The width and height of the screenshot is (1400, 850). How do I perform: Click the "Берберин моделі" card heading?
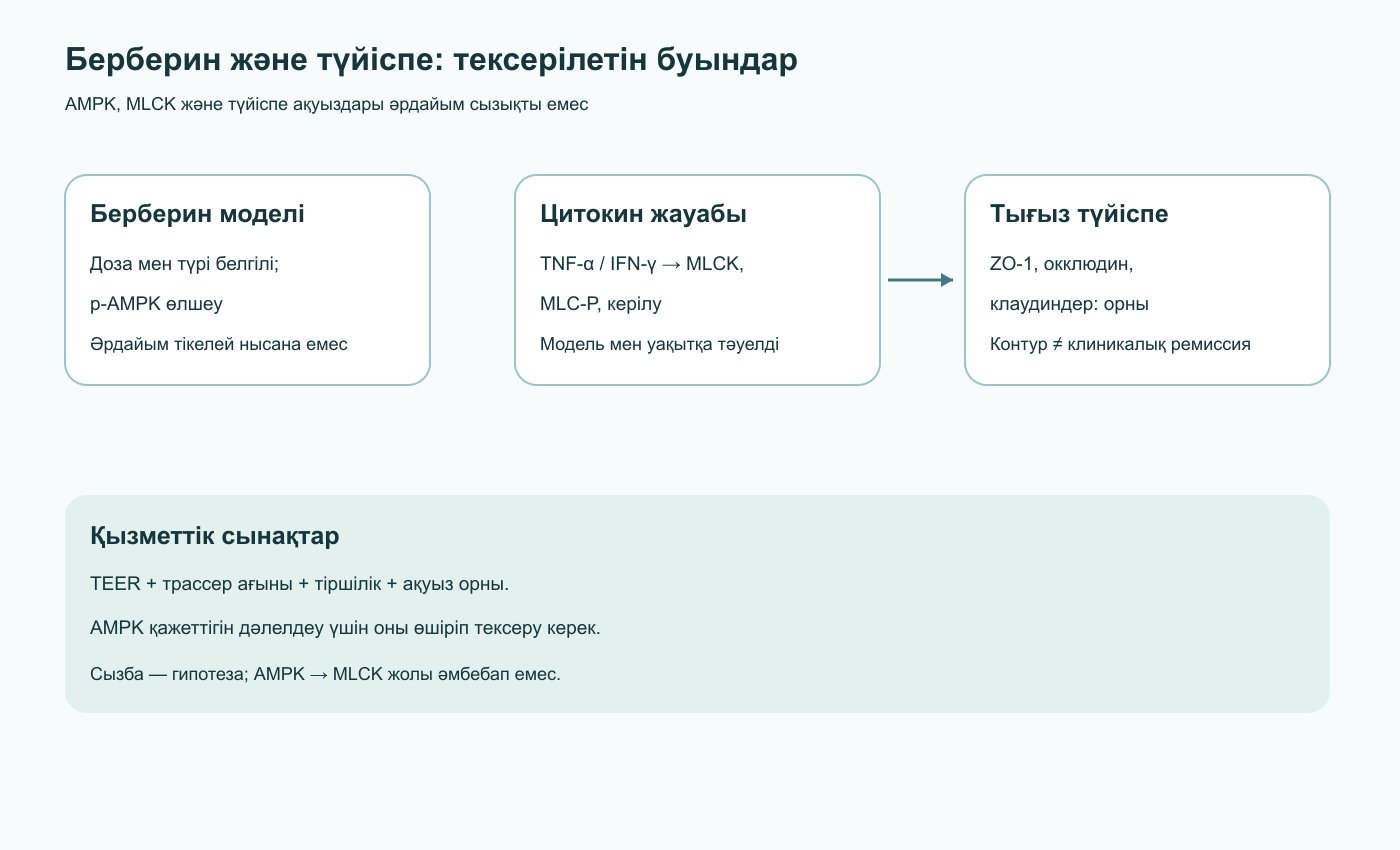pos(197,214)
